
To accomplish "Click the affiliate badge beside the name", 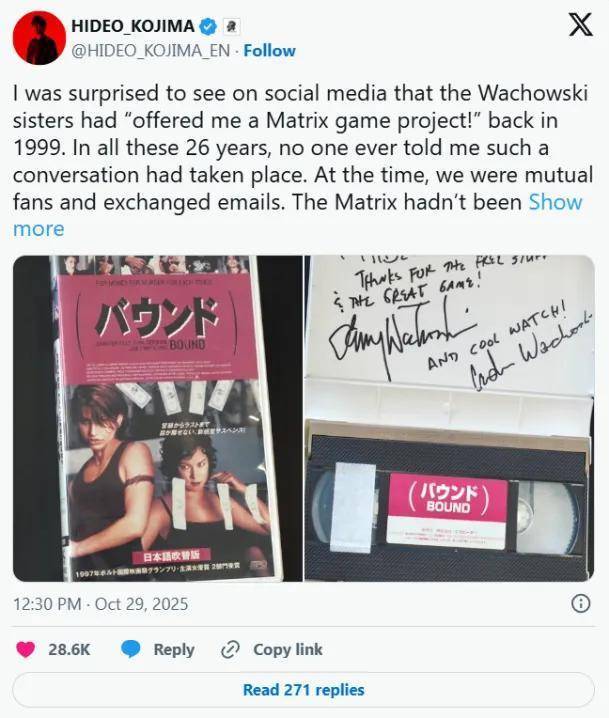I will point(231,27).
